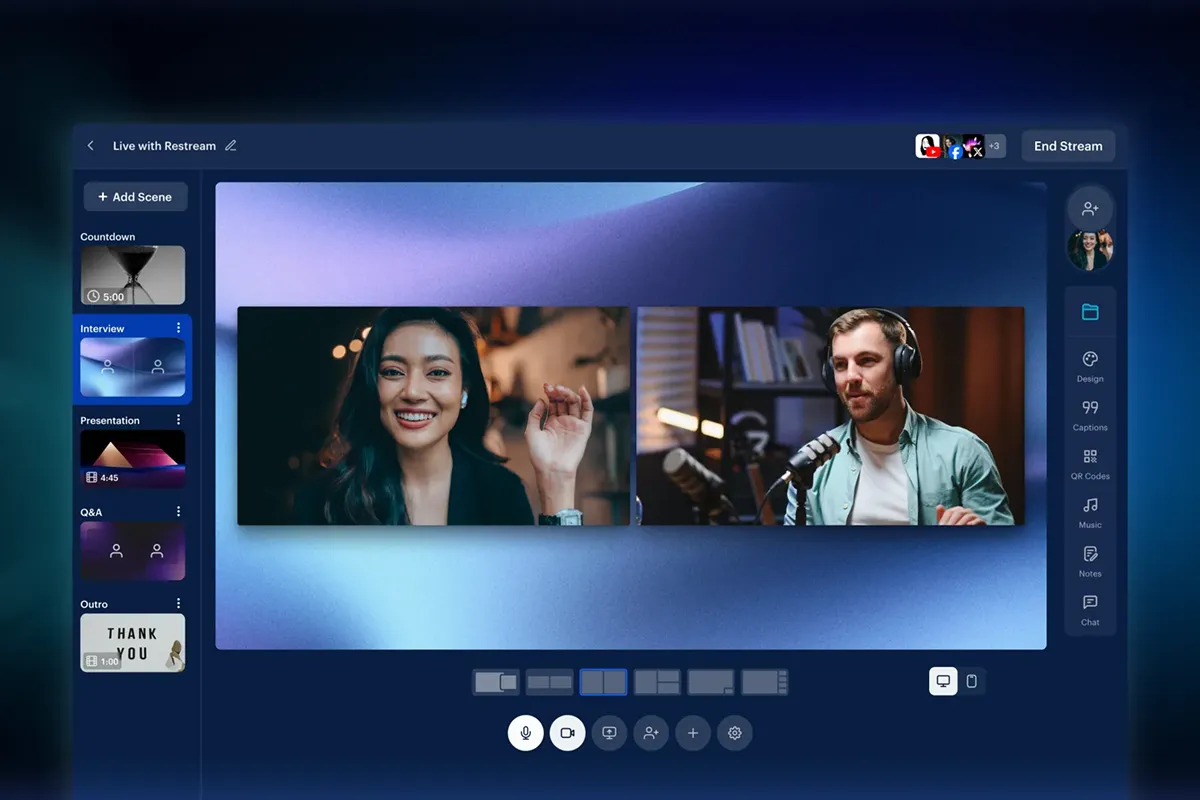Select the picture-in-picture layout option

[496, 683]
